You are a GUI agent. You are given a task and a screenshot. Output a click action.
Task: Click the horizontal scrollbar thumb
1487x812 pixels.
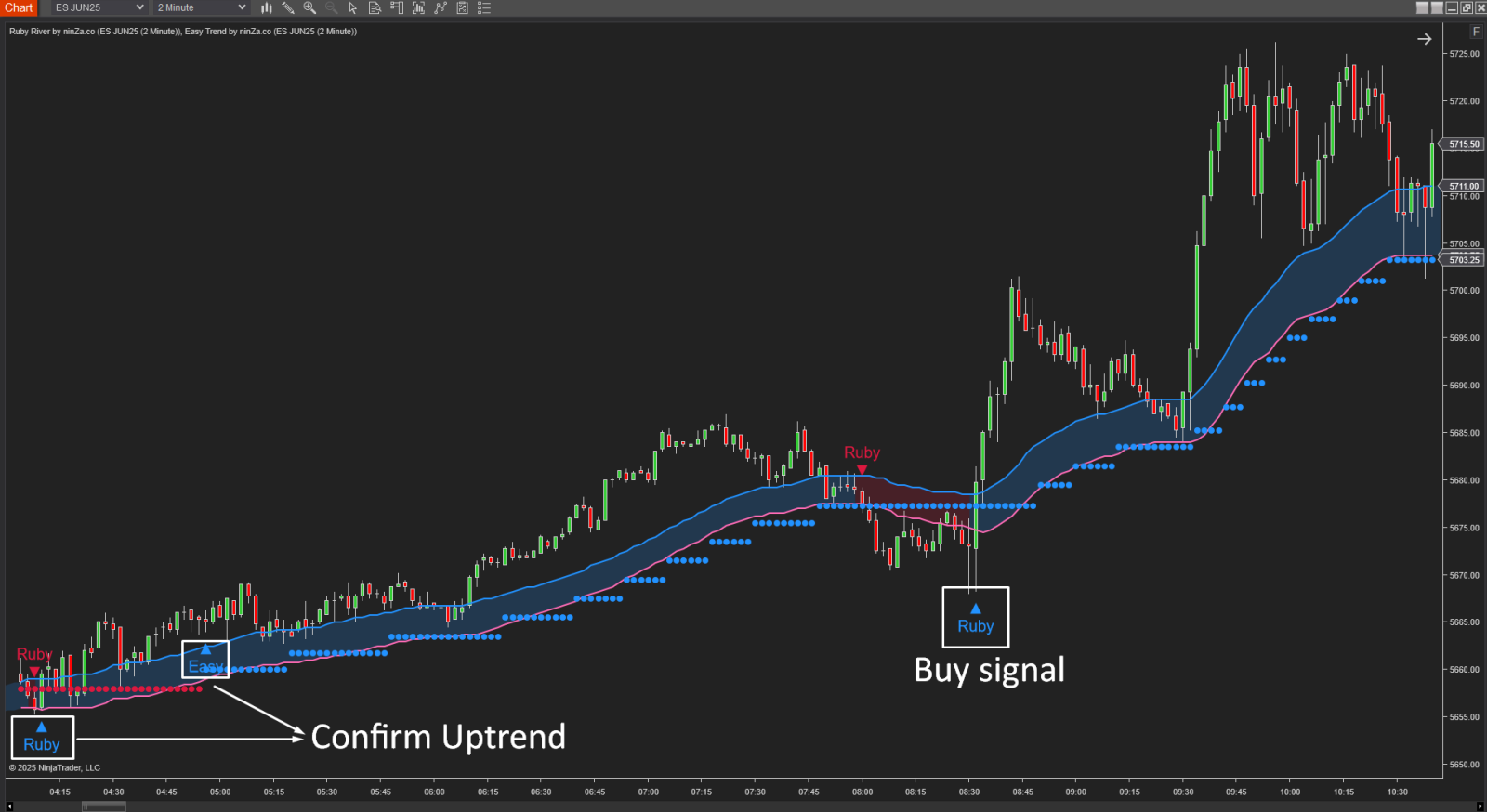[103, 806]
